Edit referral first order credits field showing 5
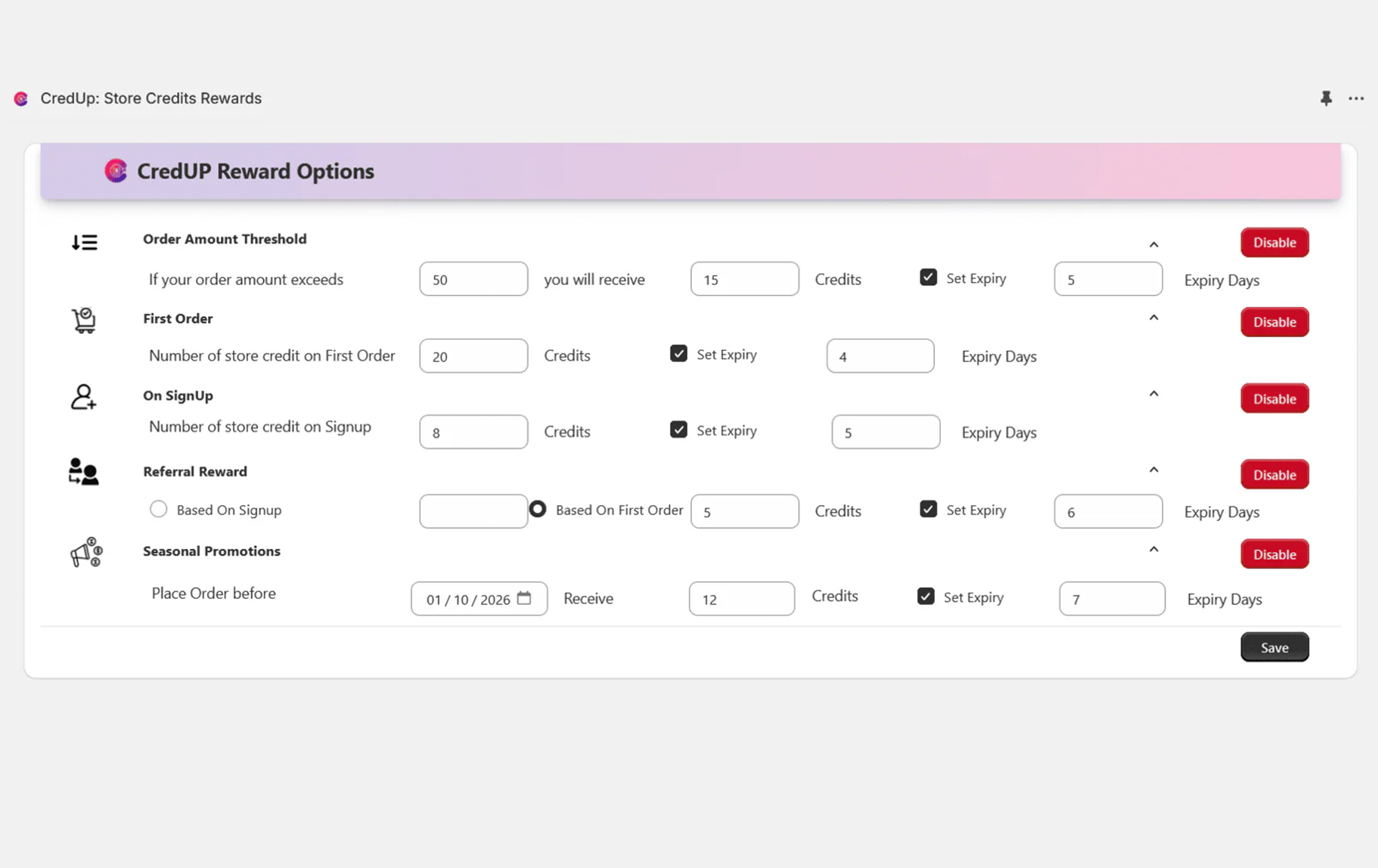 click(x=745, y=511)
